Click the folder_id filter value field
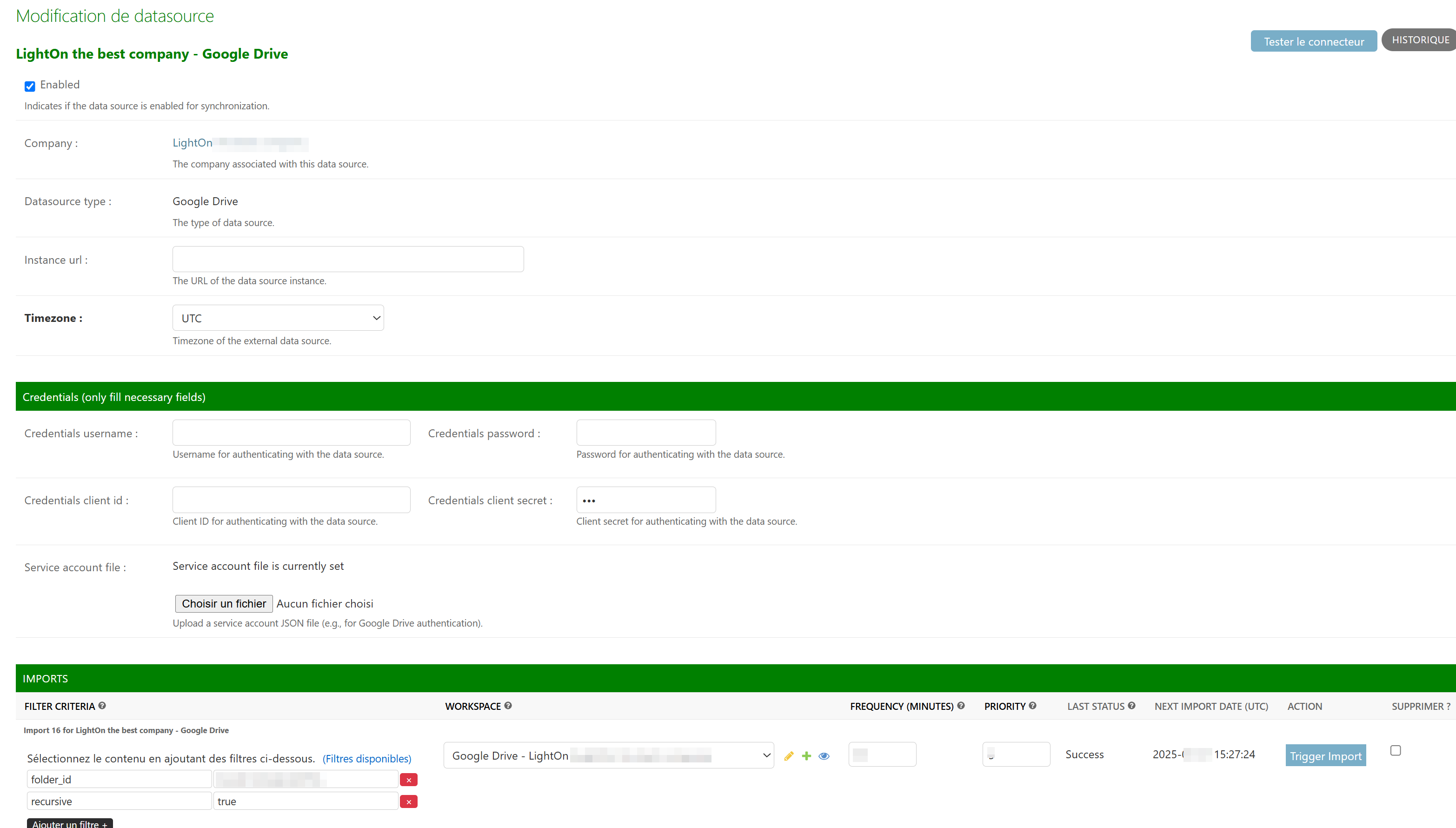 [x=306, y=779]
